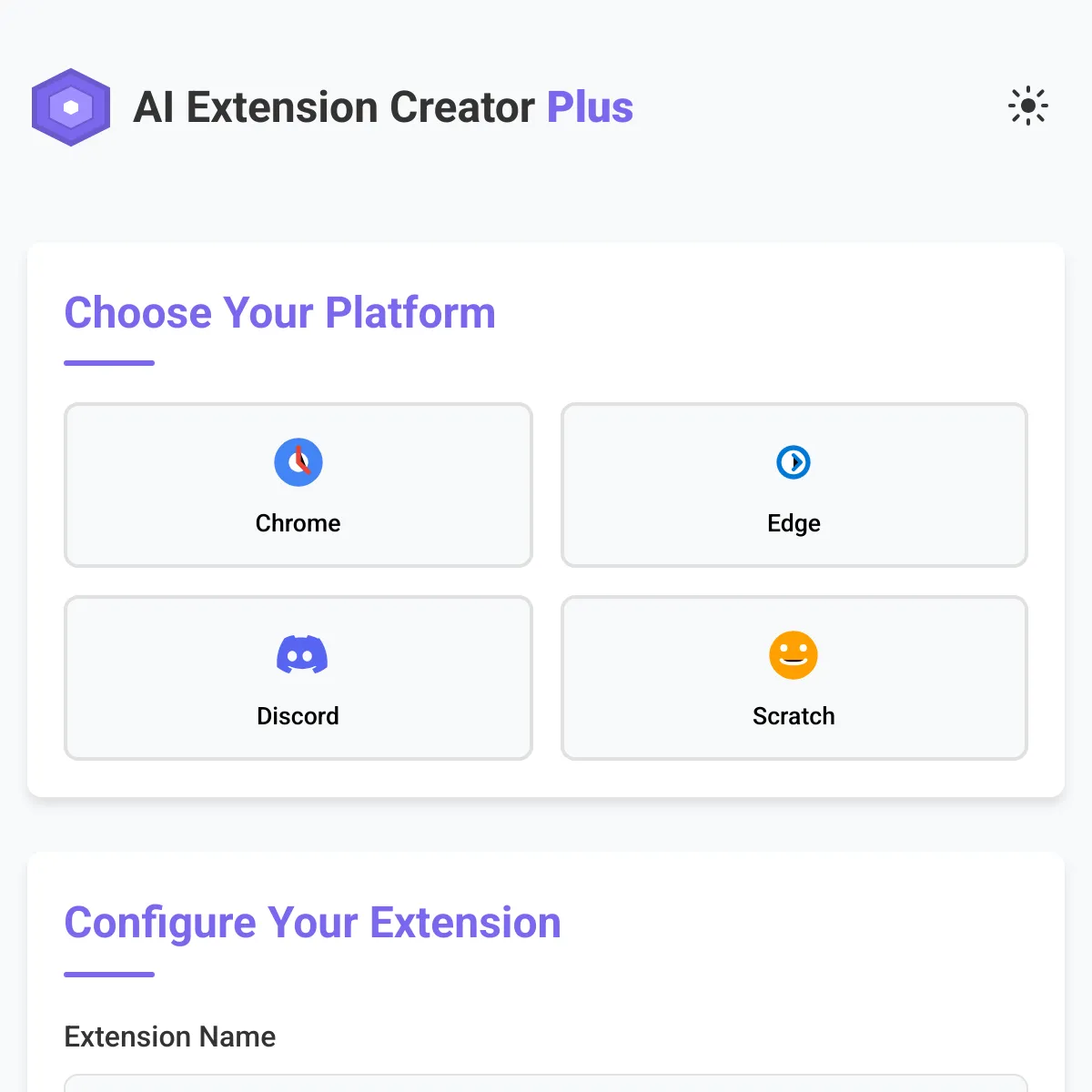Select the Chrome browser icon

pos(298,462)
